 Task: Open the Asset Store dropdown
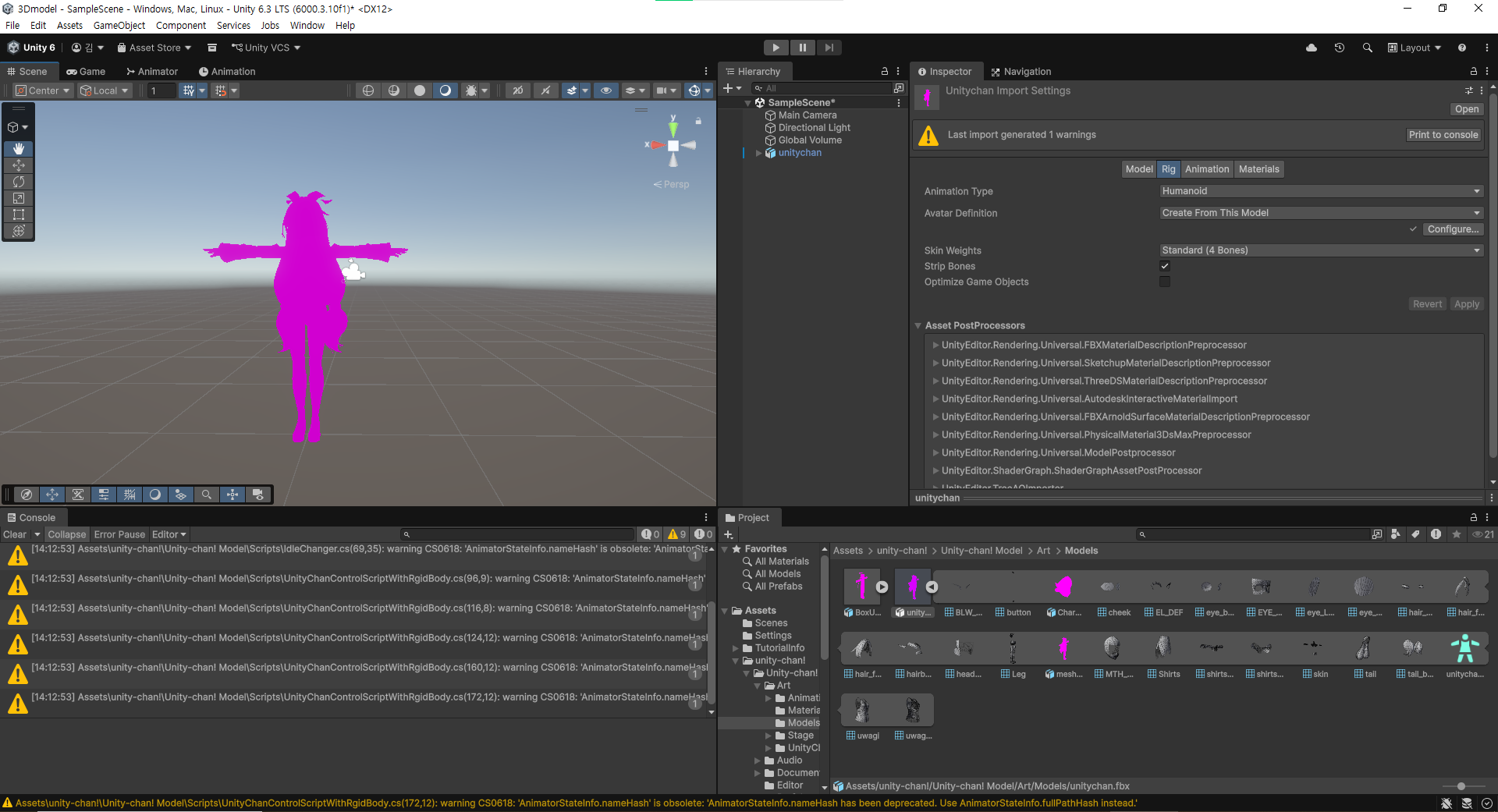(154, 48)
